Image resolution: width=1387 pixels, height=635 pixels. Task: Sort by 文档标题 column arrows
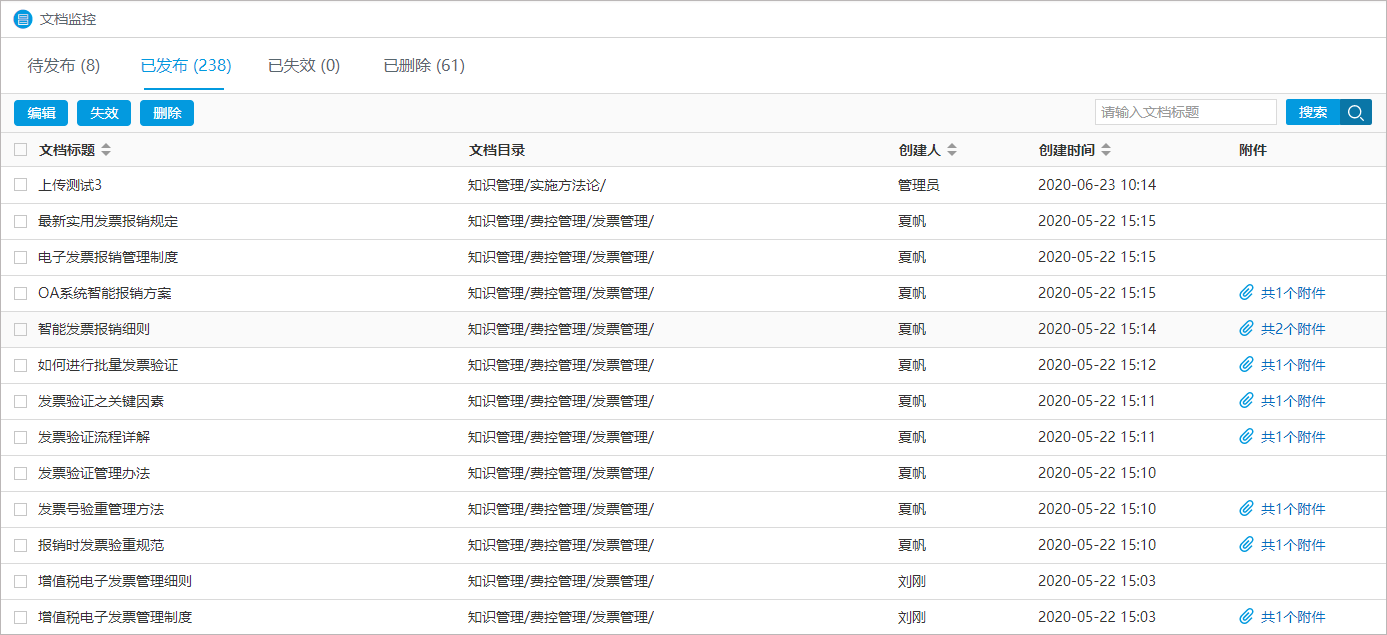pyautogui.click(x=106, y=150)
